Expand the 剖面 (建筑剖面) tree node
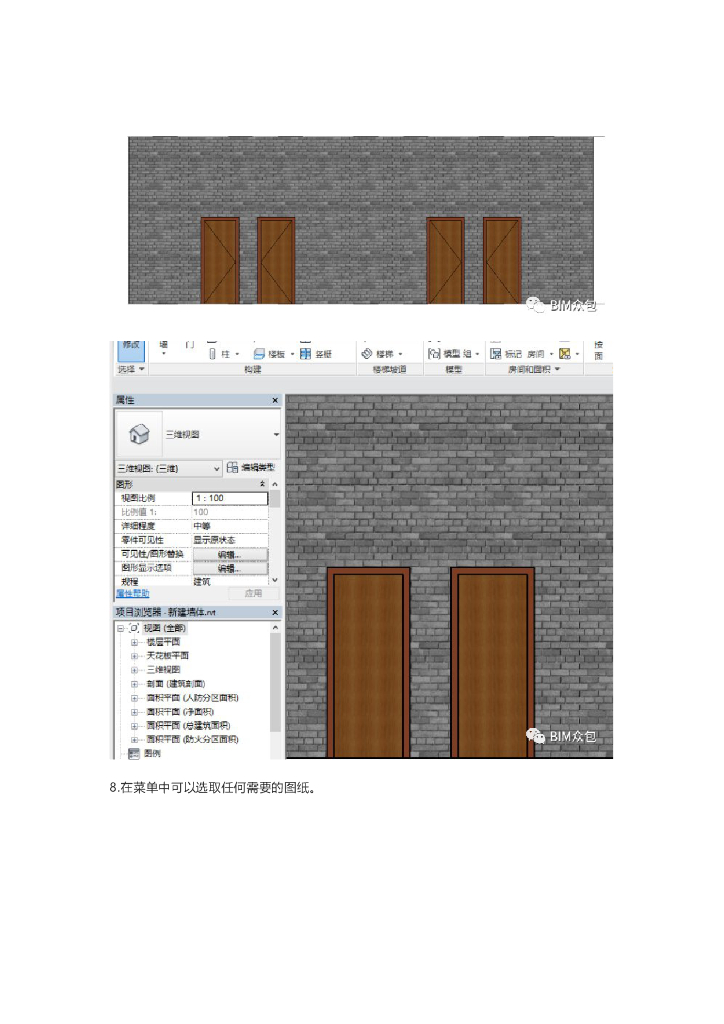The image size is (724, 1024). pyautogui.click(x=134, y=684)
